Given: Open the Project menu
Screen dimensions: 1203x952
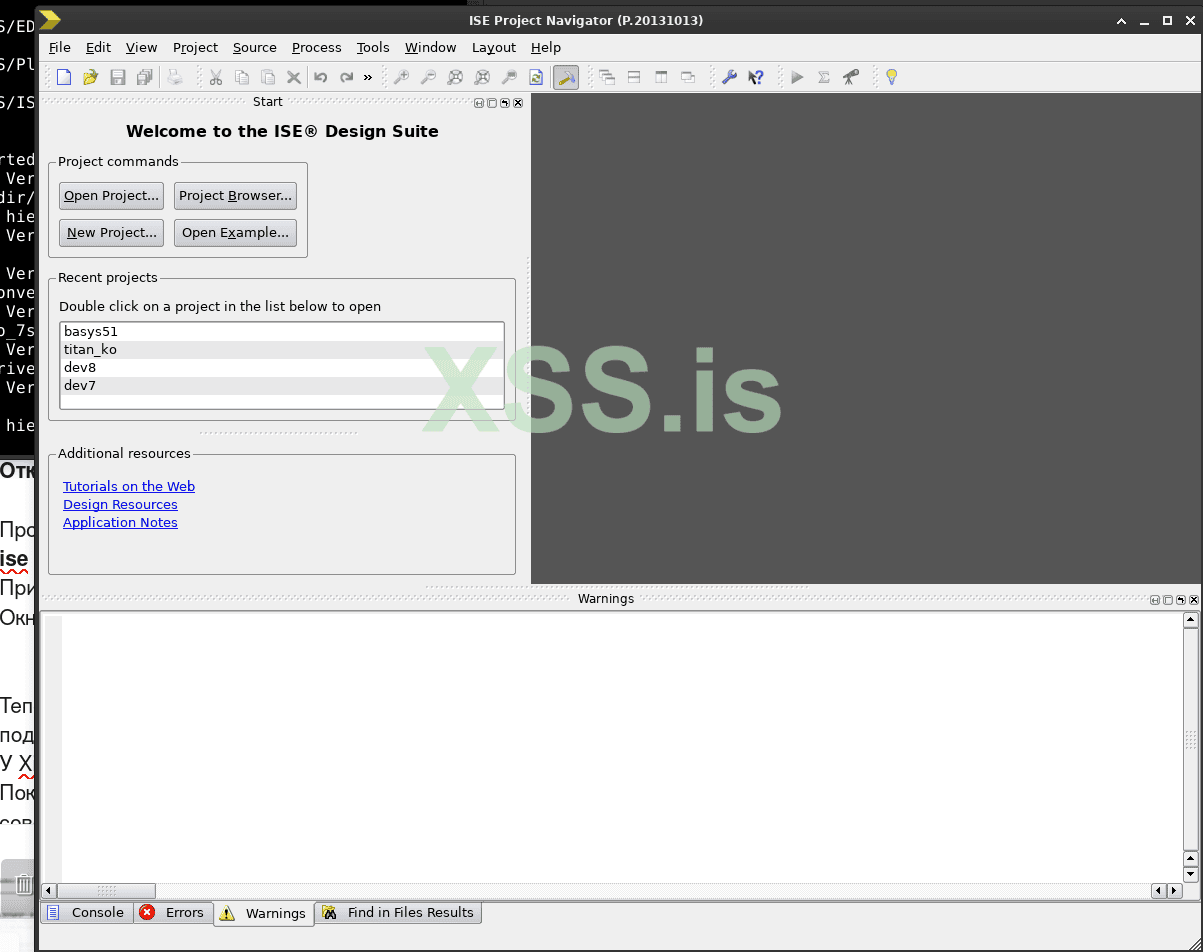Looking at the screenshot, I should [195, 47].
